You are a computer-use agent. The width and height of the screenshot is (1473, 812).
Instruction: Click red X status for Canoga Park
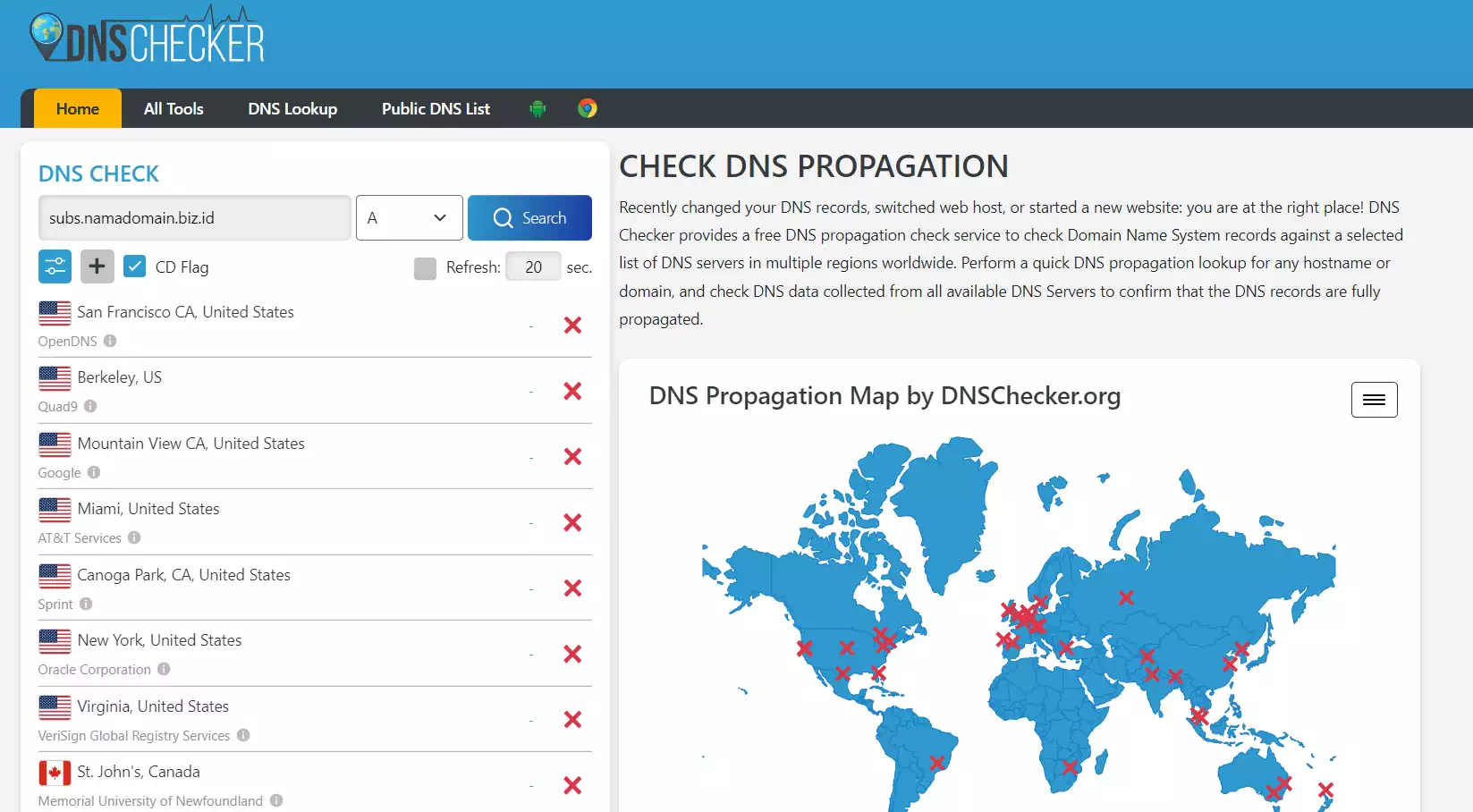(x=572, y=588)
